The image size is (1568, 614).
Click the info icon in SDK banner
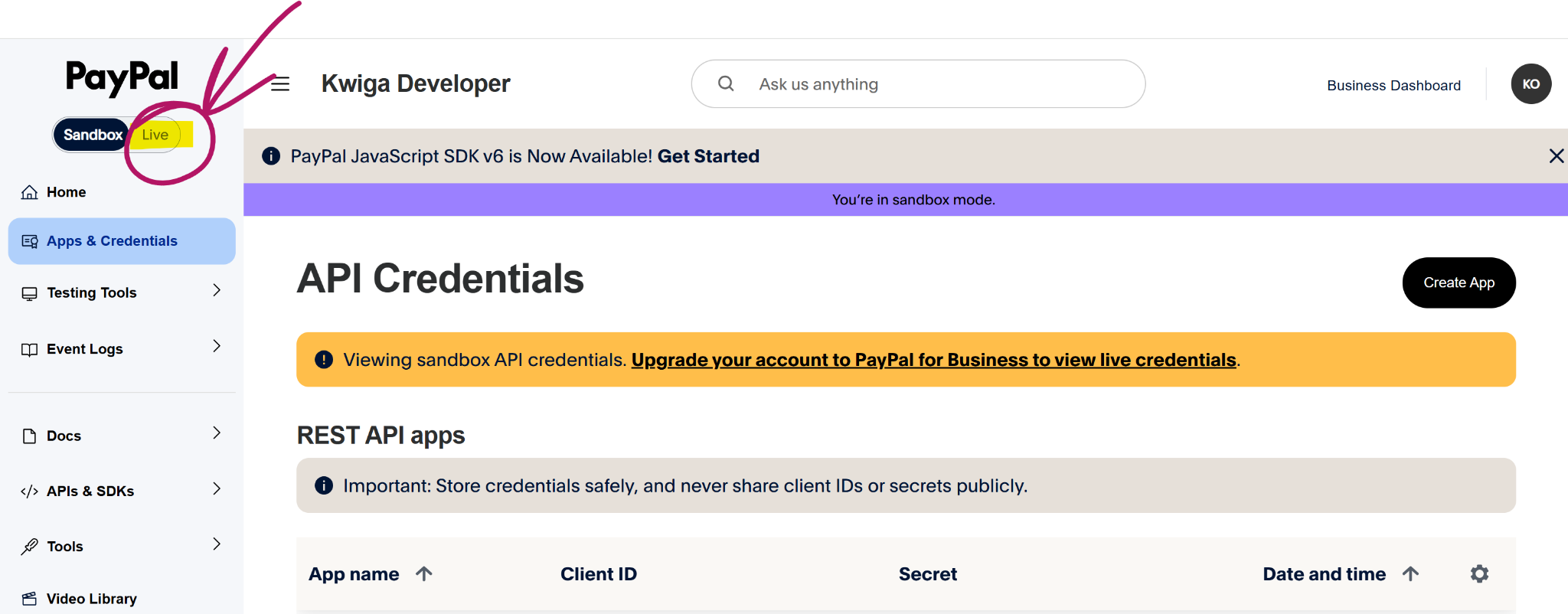(271, 156)
